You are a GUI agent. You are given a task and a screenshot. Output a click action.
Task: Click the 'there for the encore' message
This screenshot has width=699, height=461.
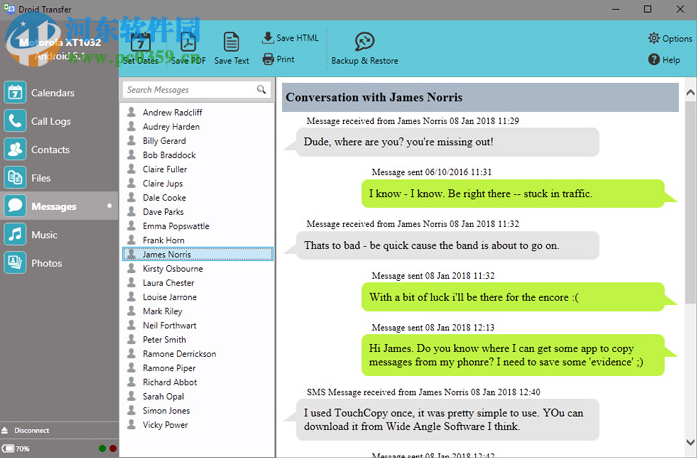coord(513,297)
